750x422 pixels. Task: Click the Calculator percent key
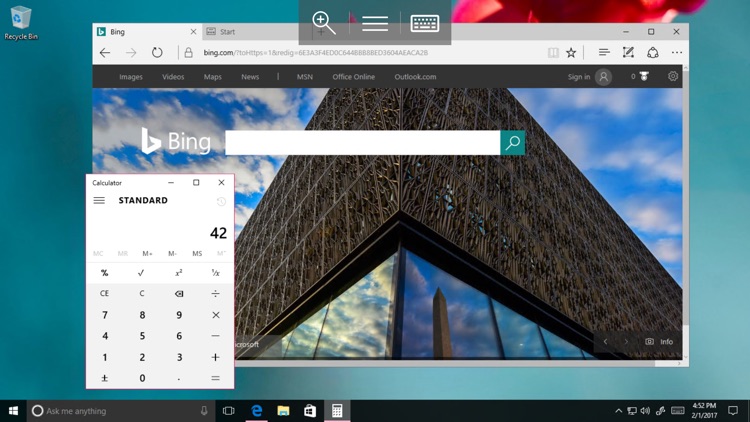pos(104,273)
